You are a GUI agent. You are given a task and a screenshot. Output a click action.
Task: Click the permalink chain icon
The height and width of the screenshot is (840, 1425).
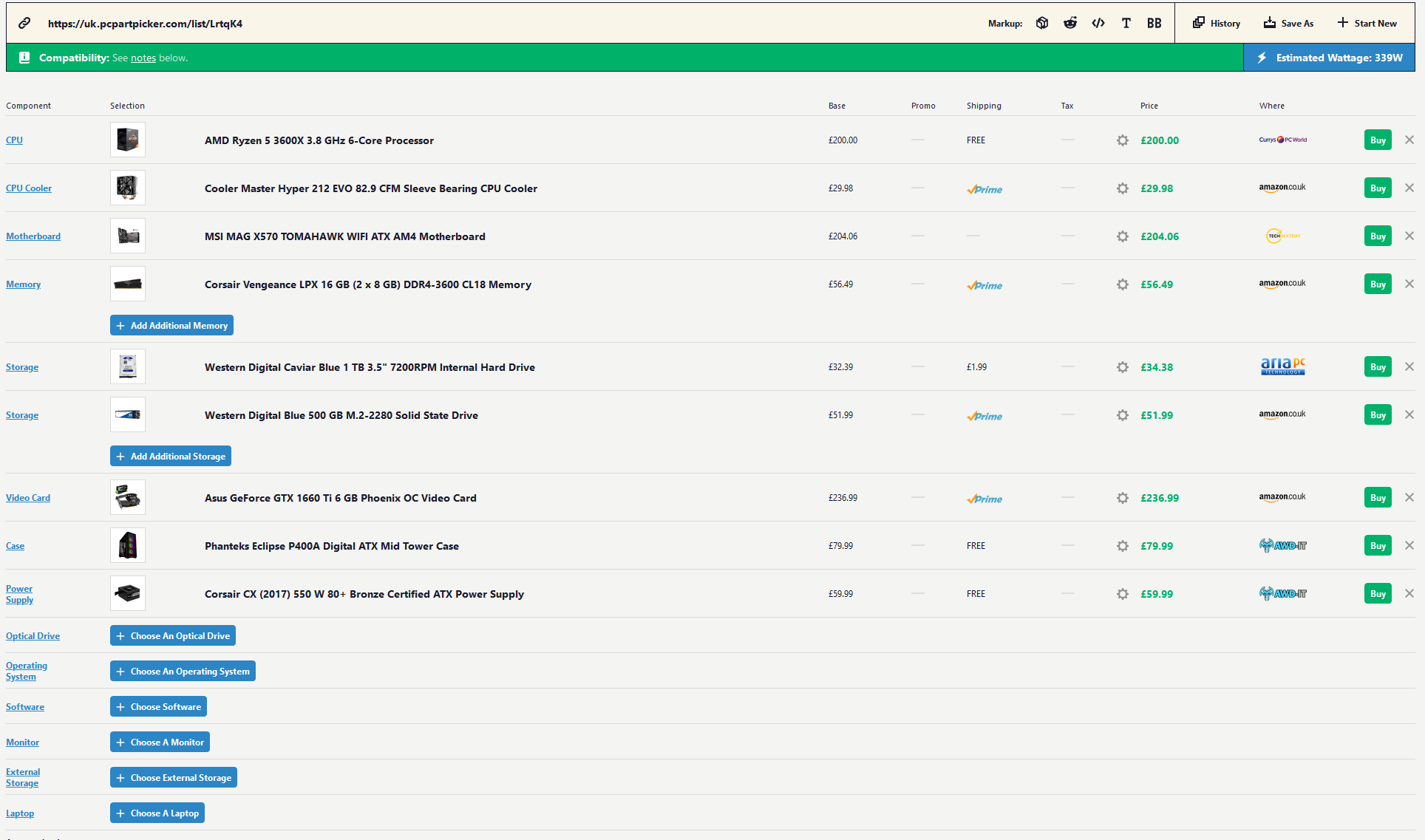[x=24, y=23]
